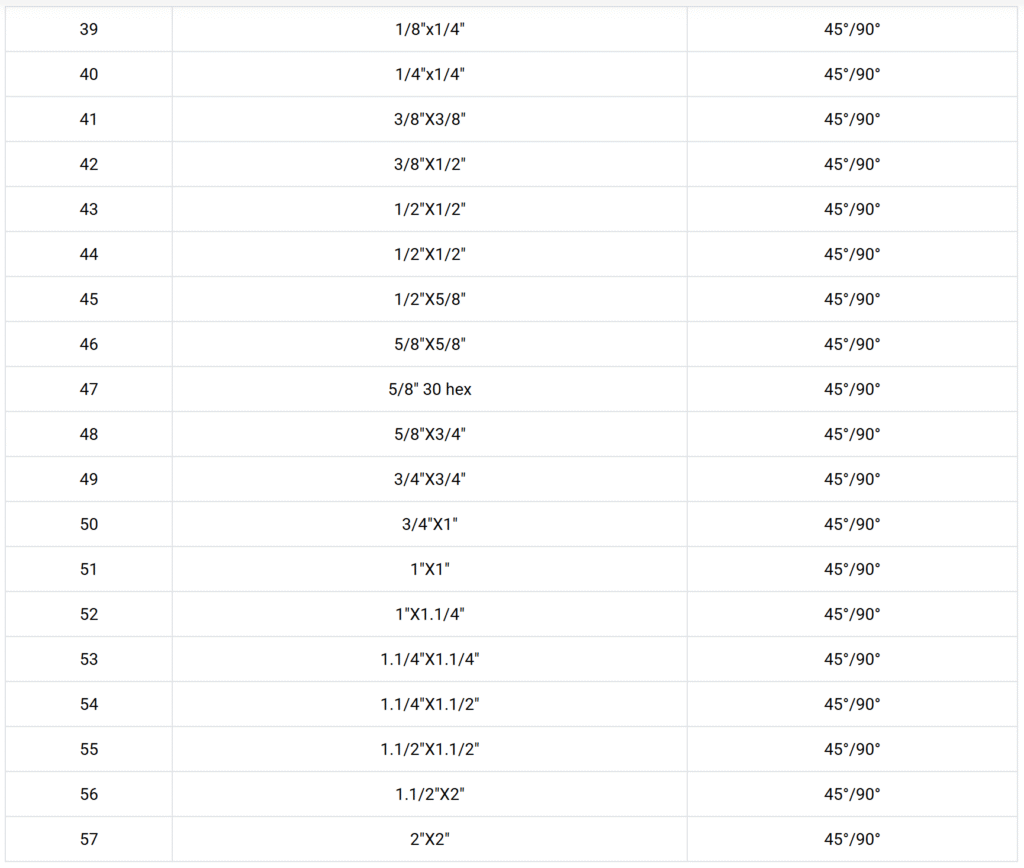Select the 1"X1.1/4" size cell
The image size is (1024, 868).
coord(430,614)
